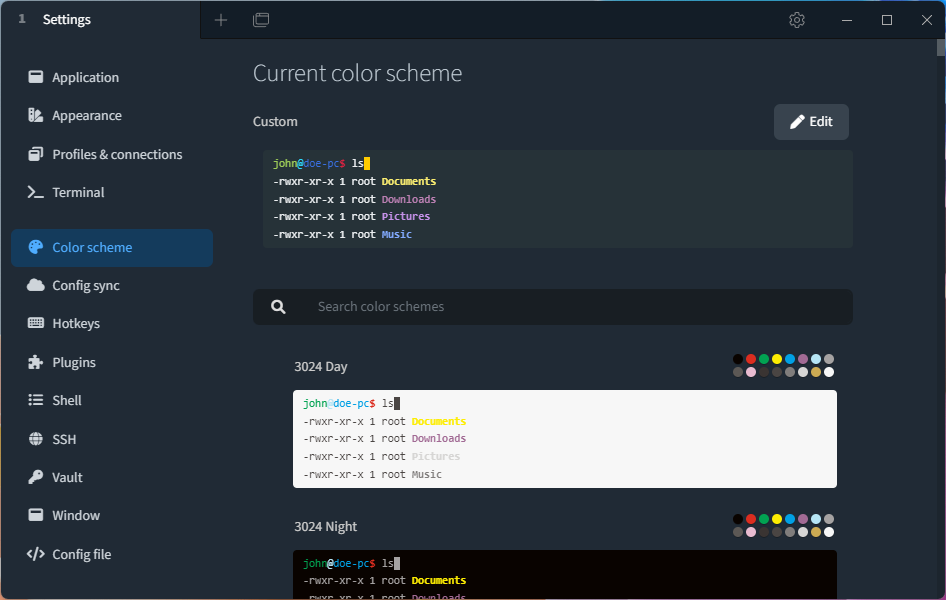Open the profiles window-stack icon in tab bar
Screen dimensions: 946x600
point(261,20)
